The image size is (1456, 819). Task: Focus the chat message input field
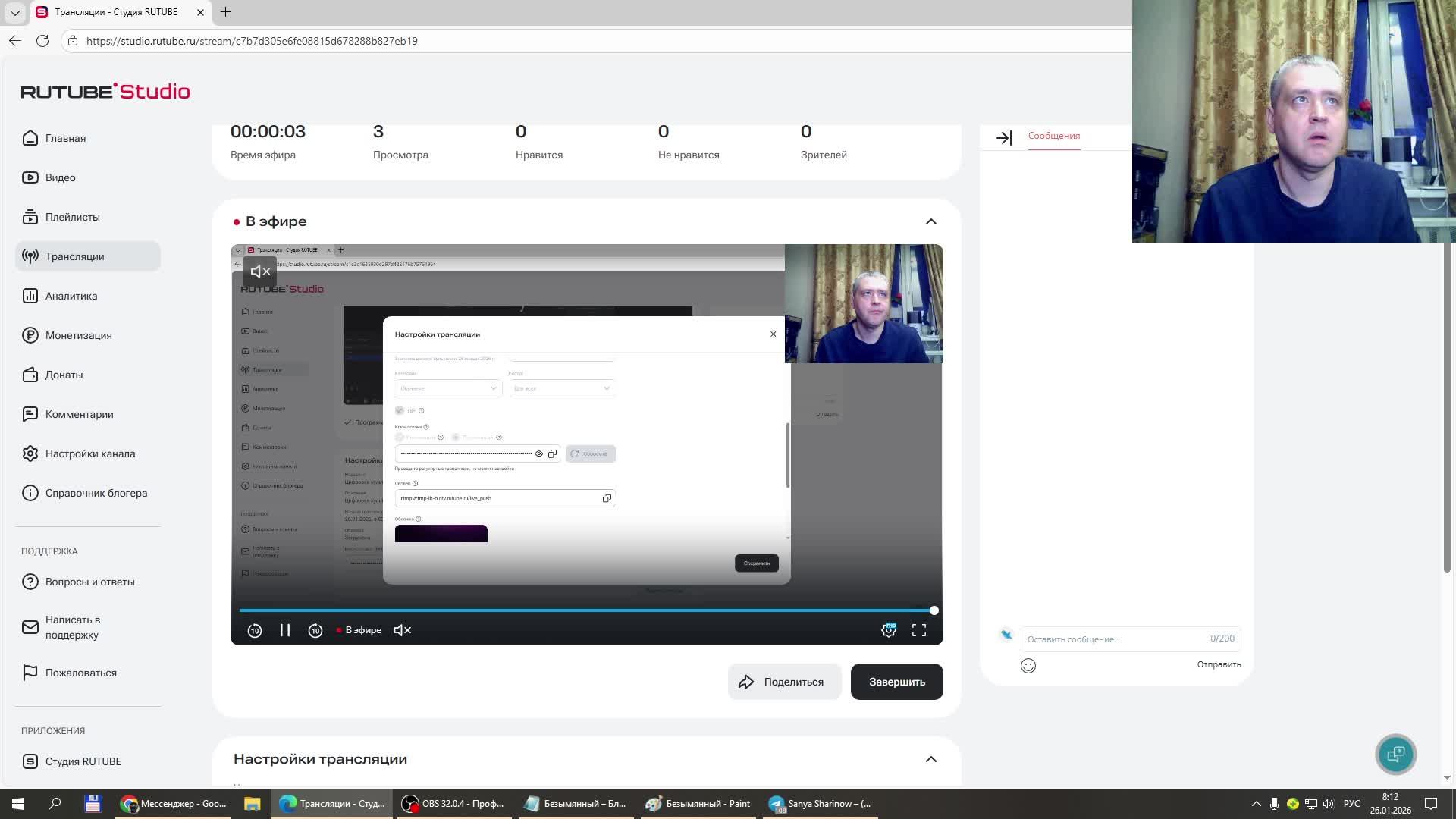(1115, 639)
